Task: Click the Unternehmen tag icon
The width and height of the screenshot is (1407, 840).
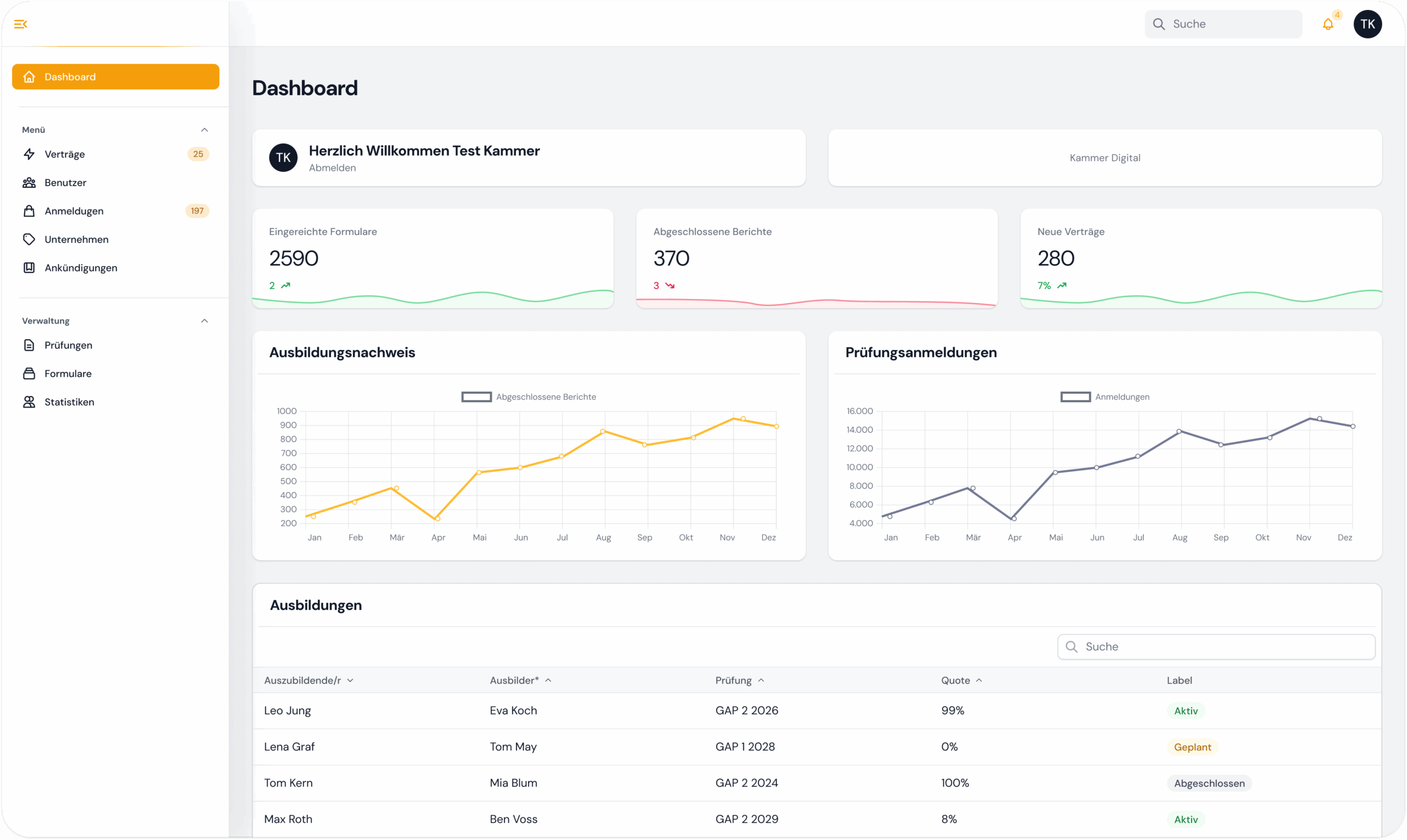Action: click(29, 239)
